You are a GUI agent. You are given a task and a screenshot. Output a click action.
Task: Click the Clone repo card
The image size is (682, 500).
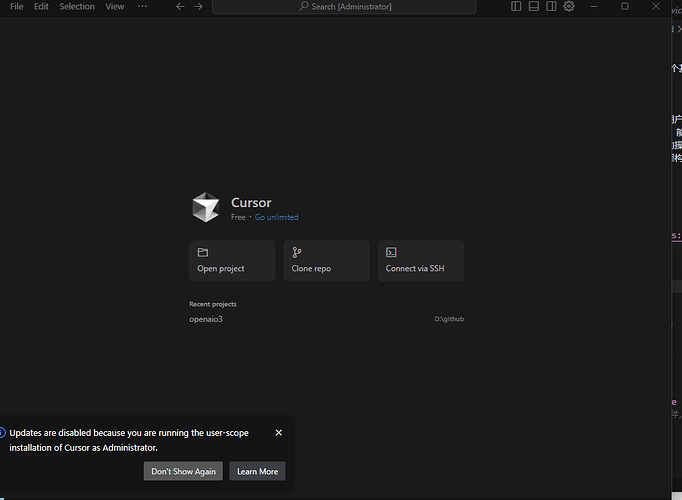[327, 260]
